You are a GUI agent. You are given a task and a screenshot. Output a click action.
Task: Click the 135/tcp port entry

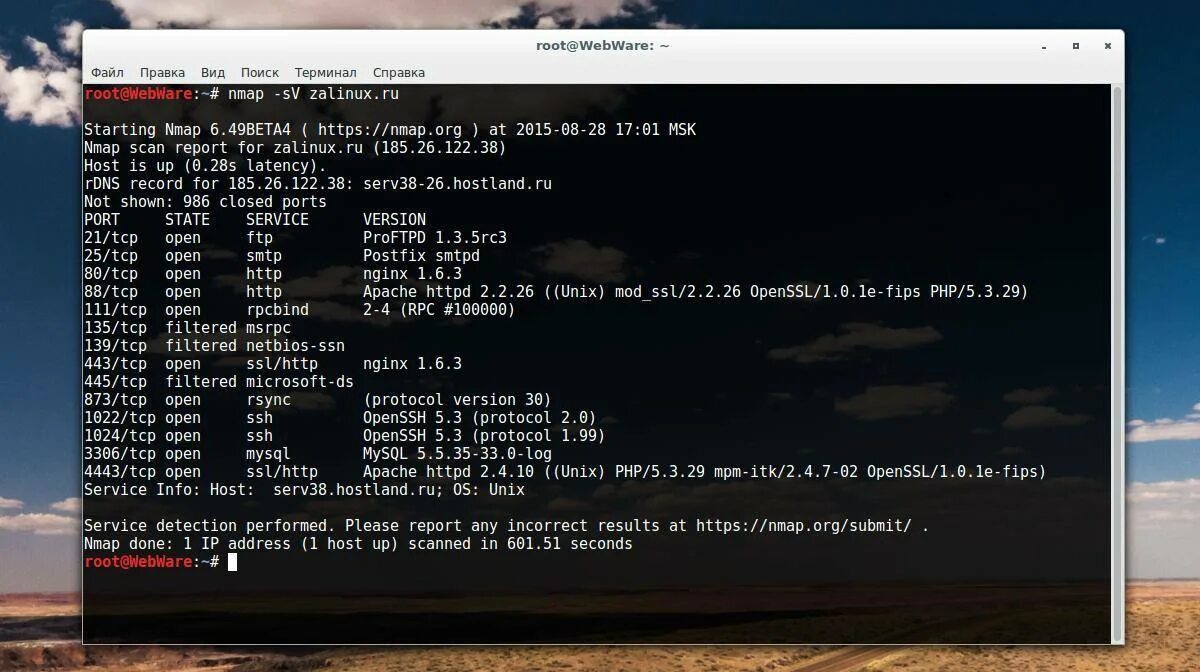click(x=115, y=328)
